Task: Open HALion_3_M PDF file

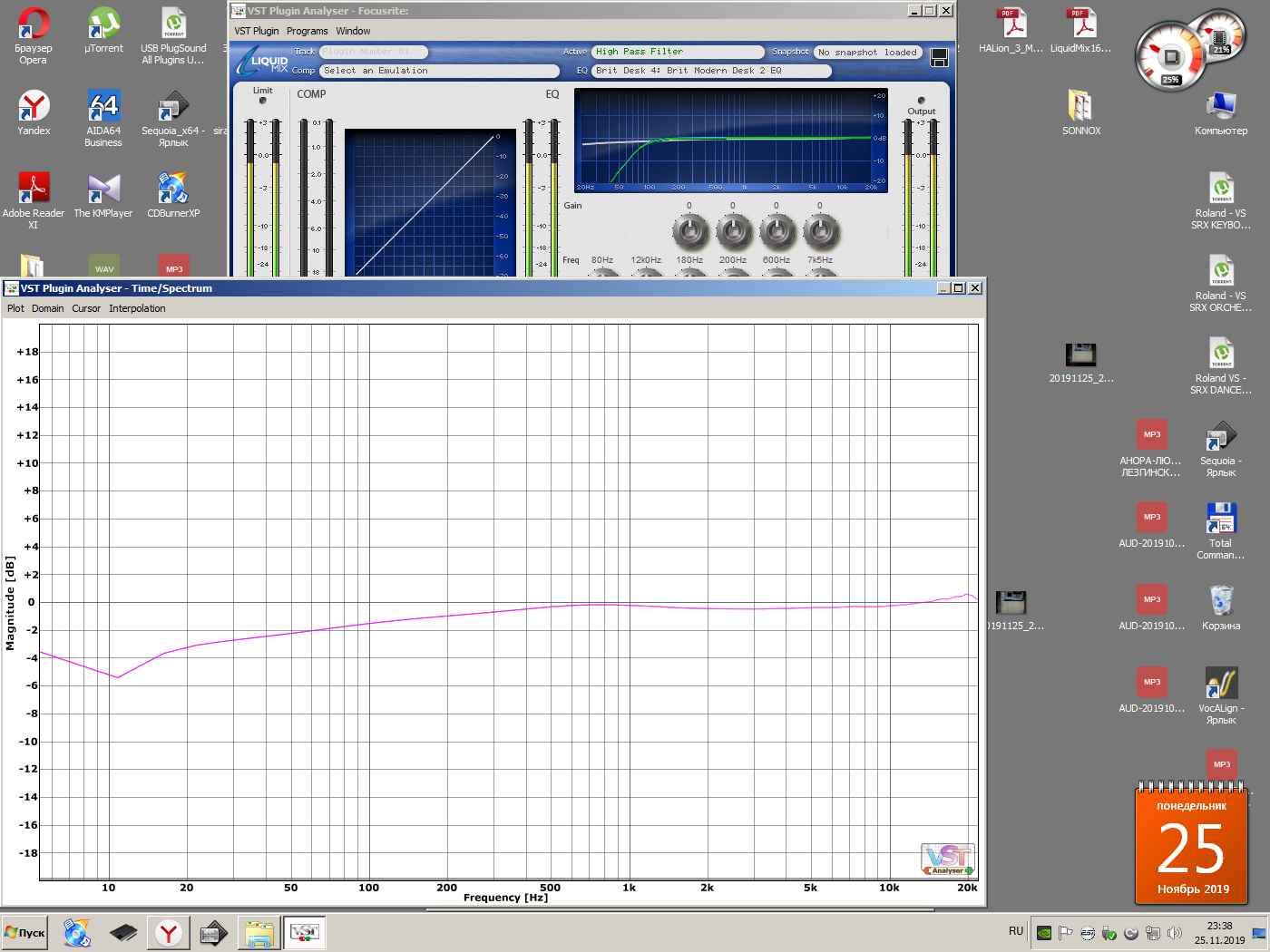Action: click(x=1011, y=30)
